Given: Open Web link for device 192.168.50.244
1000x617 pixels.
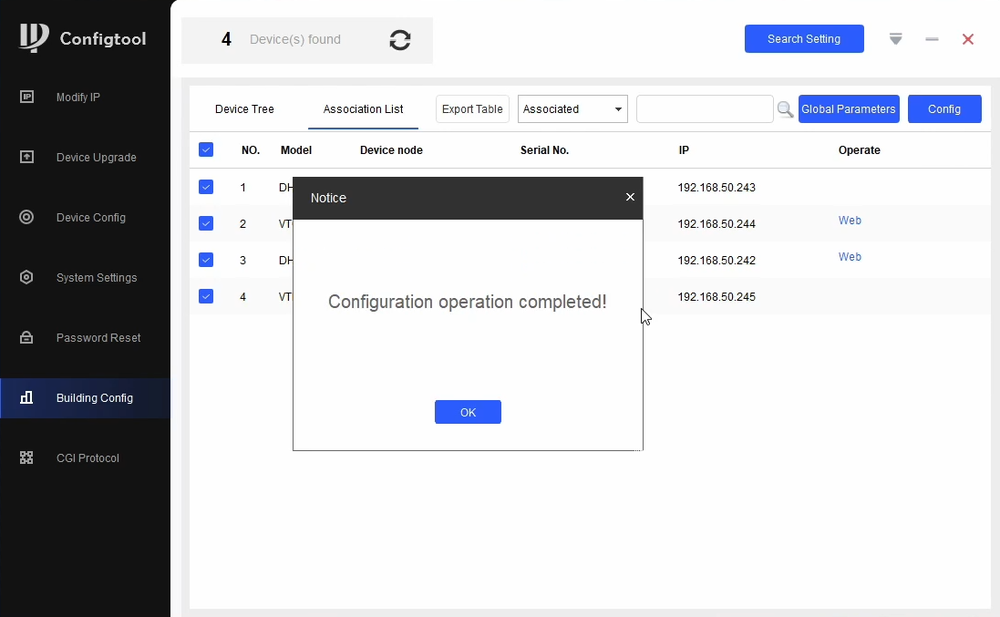Looking at the screenshot, I should 850,221.
